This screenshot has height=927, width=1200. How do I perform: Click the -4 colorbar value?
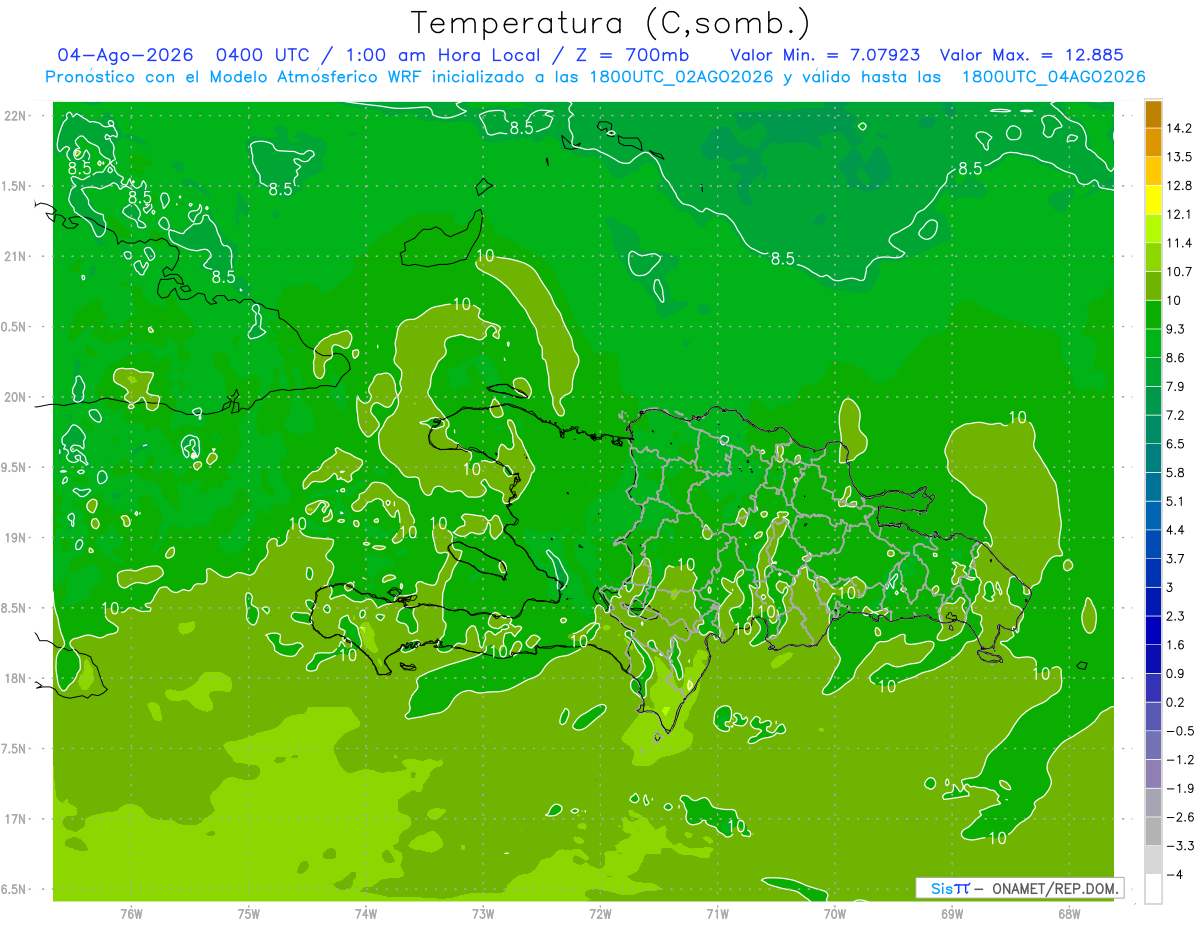tap(1175, 875)
